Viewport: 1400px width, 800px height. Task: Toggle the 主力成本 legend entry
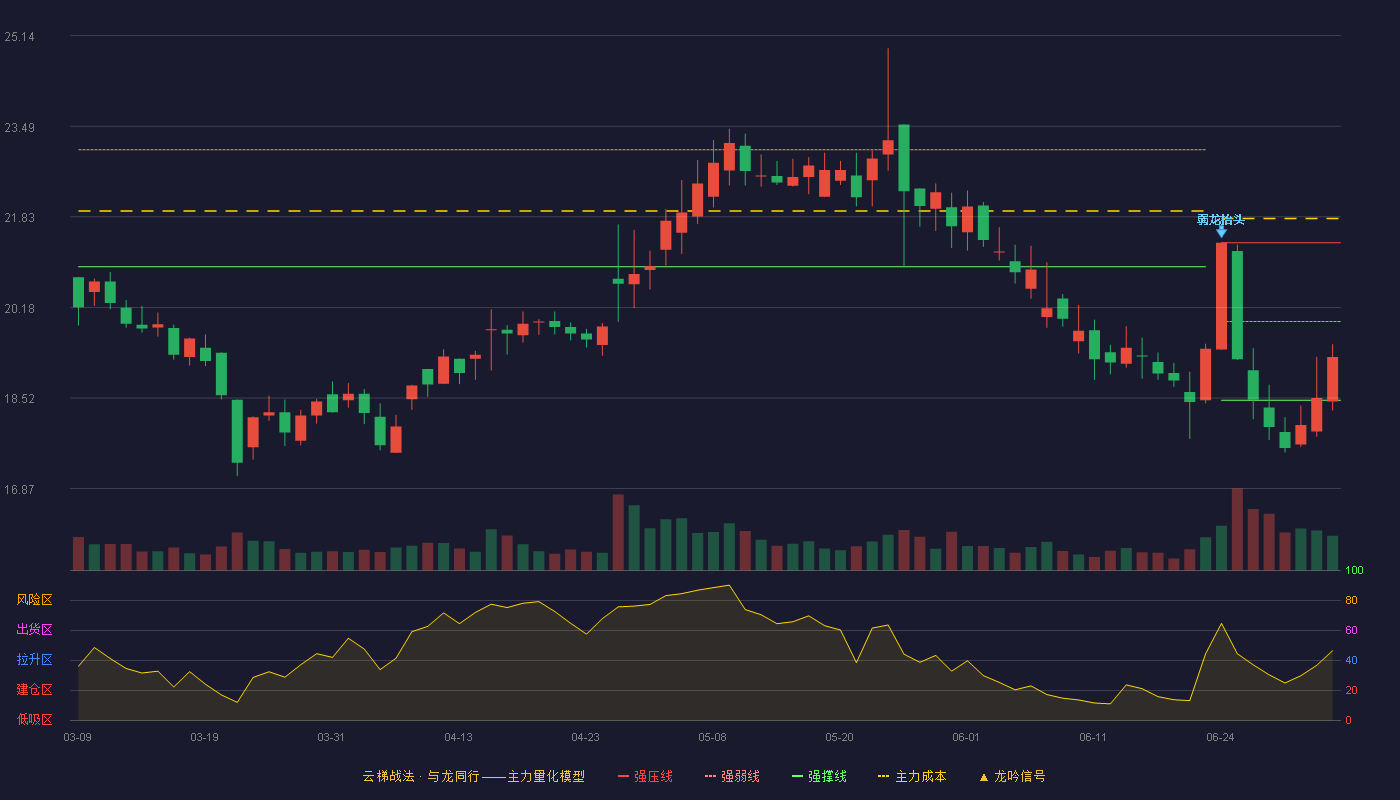pos(912,776)
